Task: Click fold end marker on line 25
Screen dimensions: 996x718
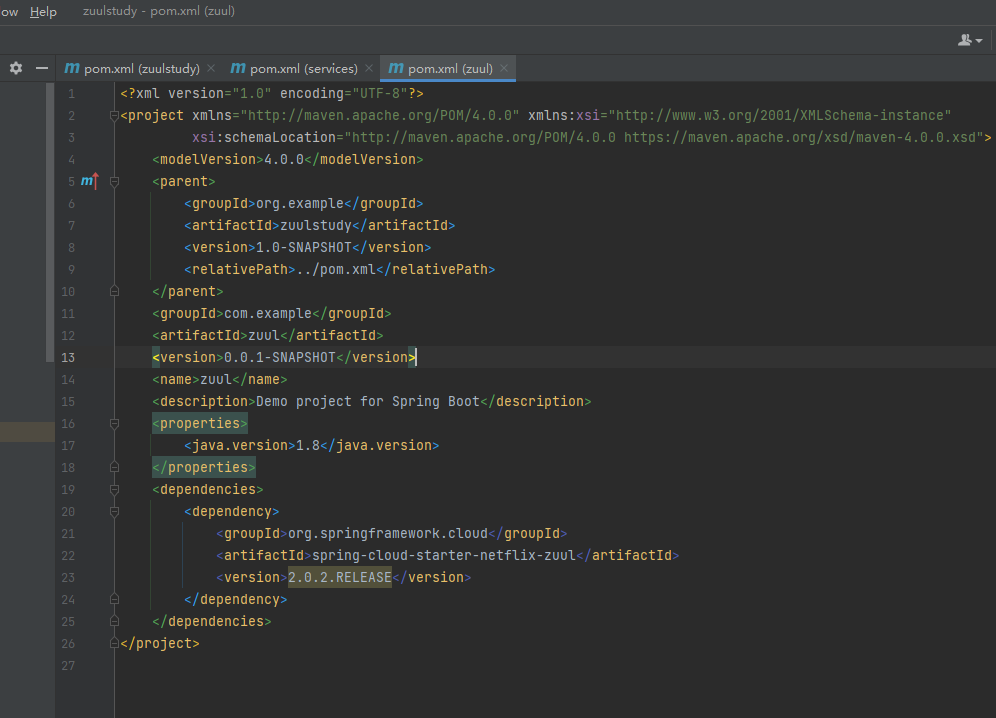Action: tap(114, 621)
